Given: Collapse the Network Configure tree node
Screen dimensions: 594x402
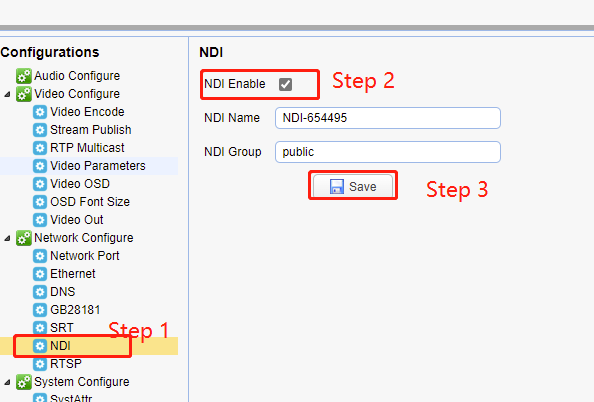Looking at the screenshot, I should click(7, 238).
